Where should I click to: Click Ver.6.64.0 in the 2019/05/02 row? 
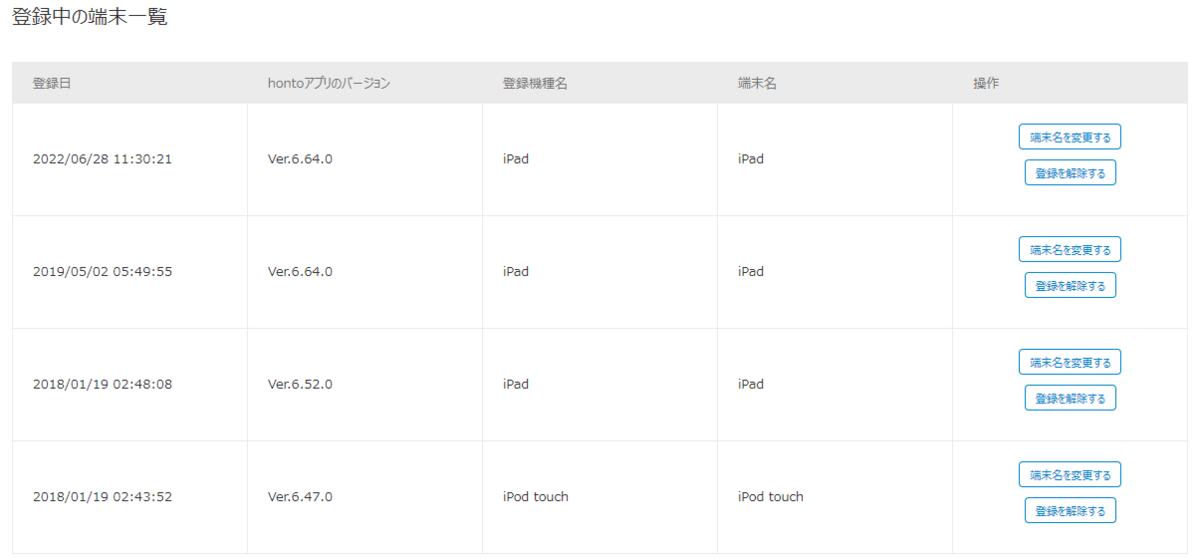[300, 271]
